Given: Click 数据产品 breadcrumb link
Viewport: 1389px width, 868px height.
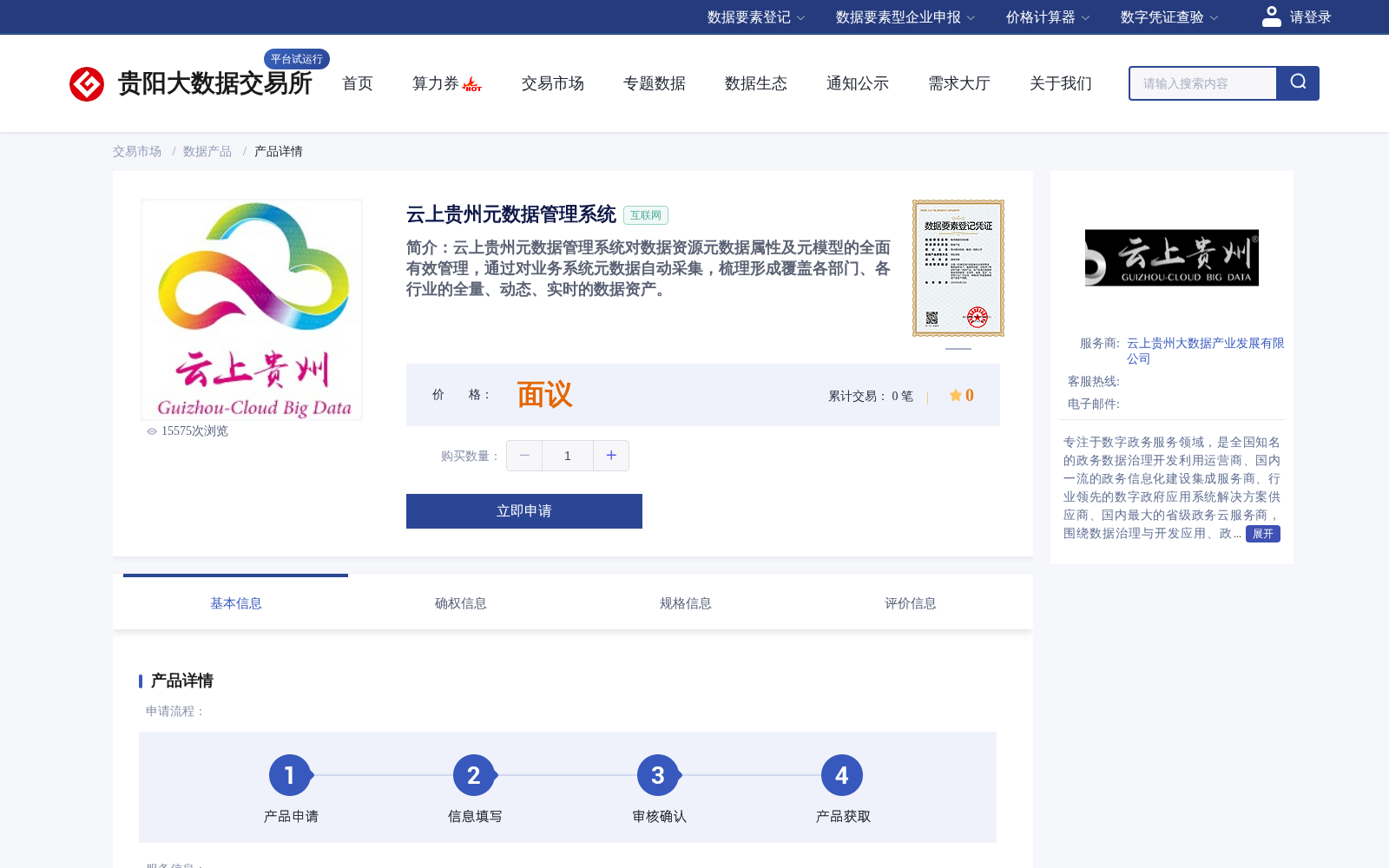Looking at the screenshot, I should [207, 151].
